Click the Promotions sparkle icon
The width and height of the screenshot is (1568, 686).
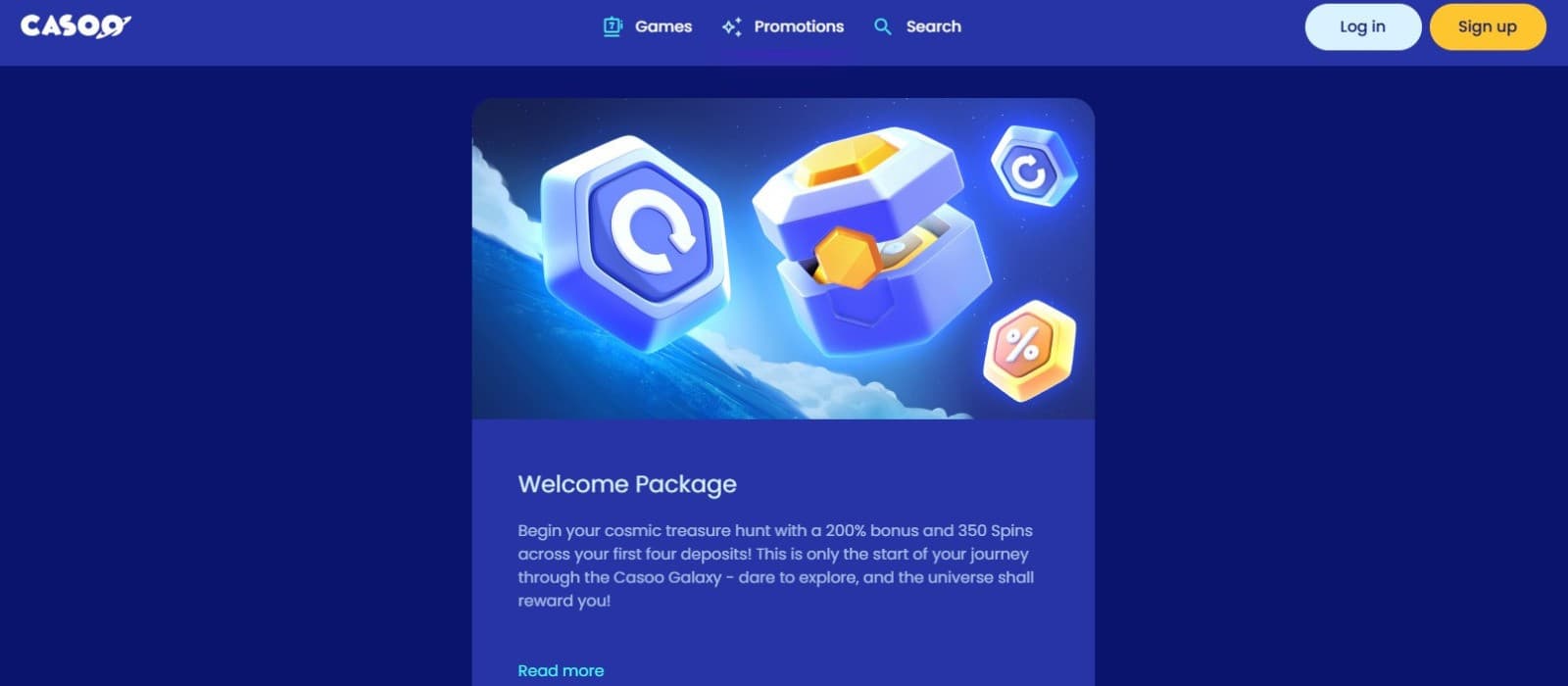[731, 26]
